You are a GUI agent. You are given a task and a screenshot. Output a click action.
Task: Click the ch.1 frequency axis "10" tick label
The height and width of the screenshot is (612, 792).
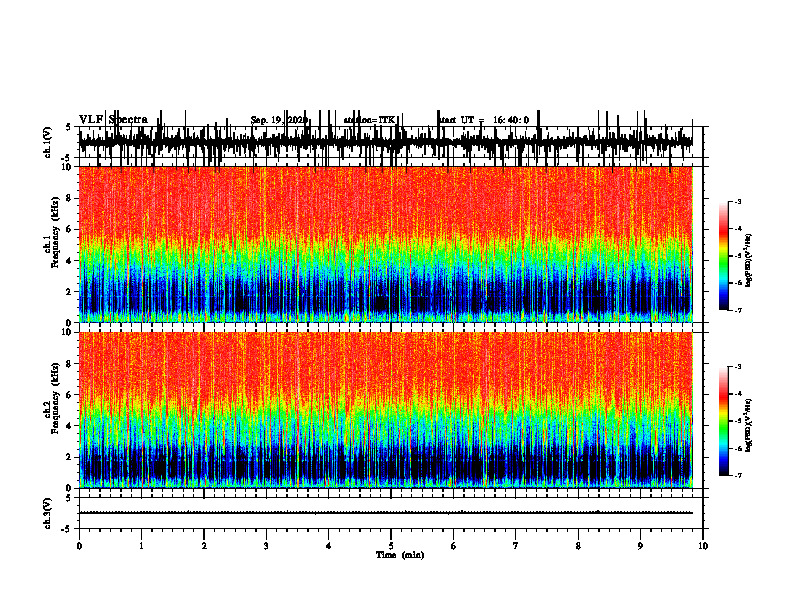pos(67,167)
